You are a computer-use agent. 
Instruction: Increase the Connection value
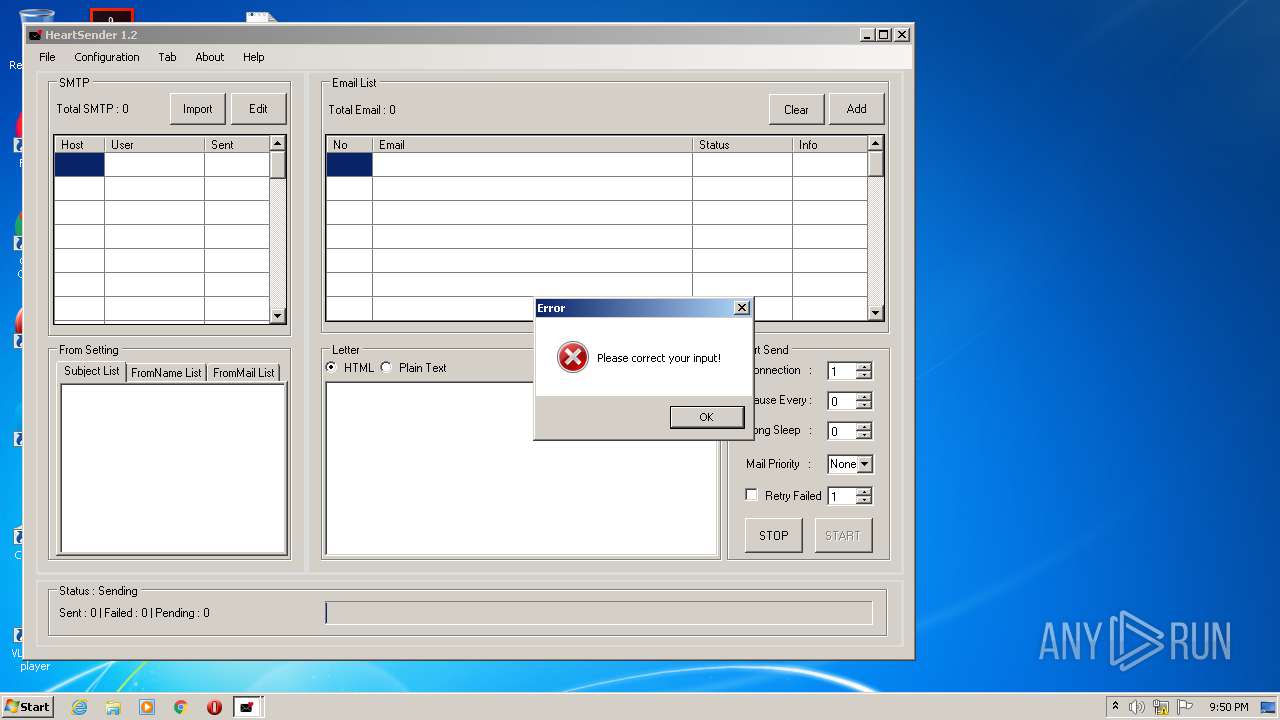tap(864, 366)
